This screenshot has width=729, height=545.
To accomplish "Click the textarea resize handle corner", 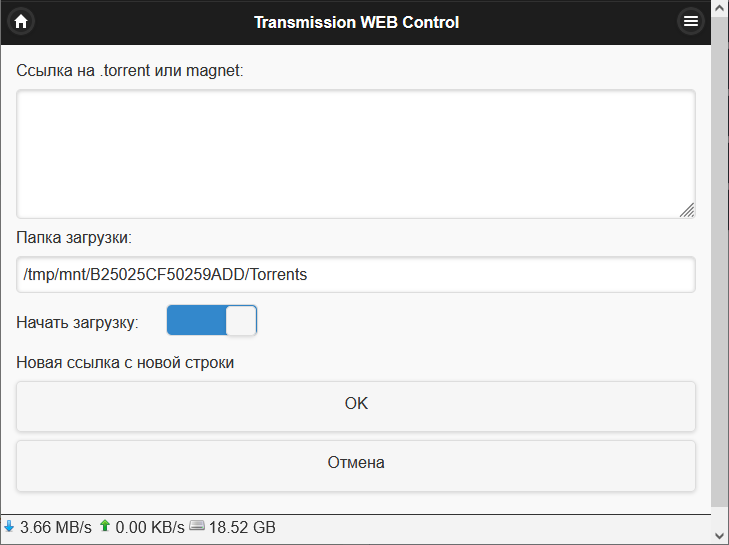I will 687,210.
